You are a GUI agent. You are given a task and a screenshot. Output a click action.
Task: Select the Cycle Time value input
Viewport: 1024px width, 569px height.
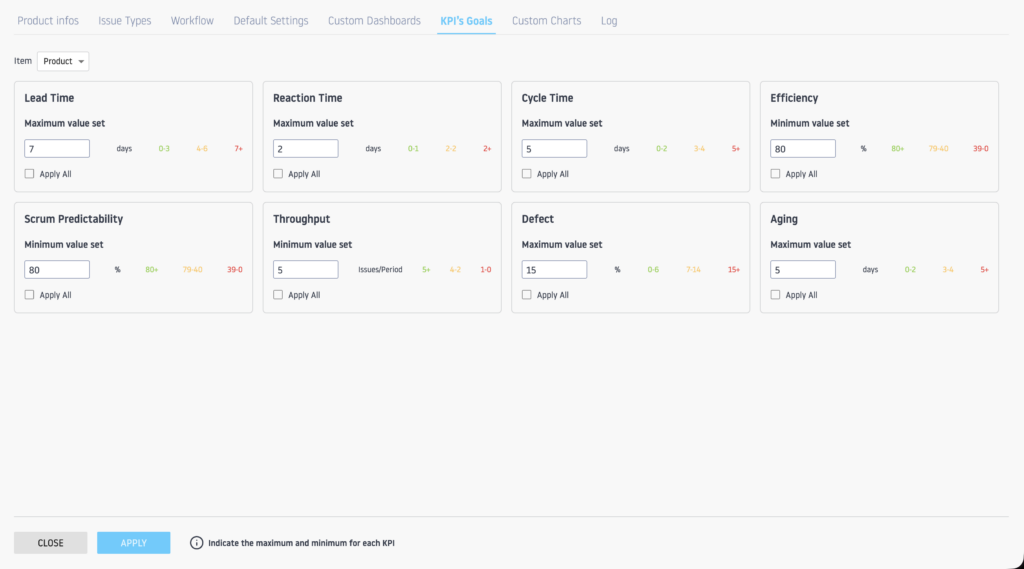click(554, 149)
